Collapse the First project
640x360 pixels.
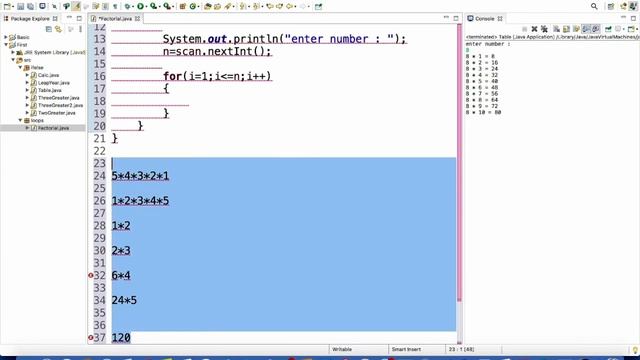coord(6,44)
